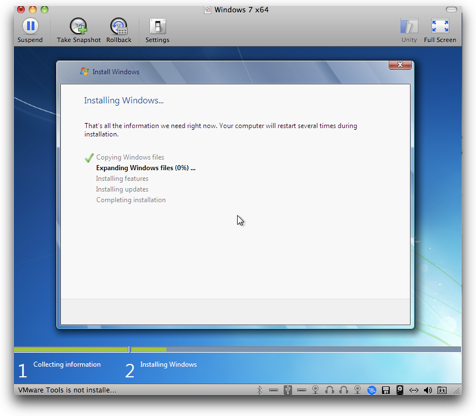Zoom the VMware window with green button

click(x=44, y=9)
